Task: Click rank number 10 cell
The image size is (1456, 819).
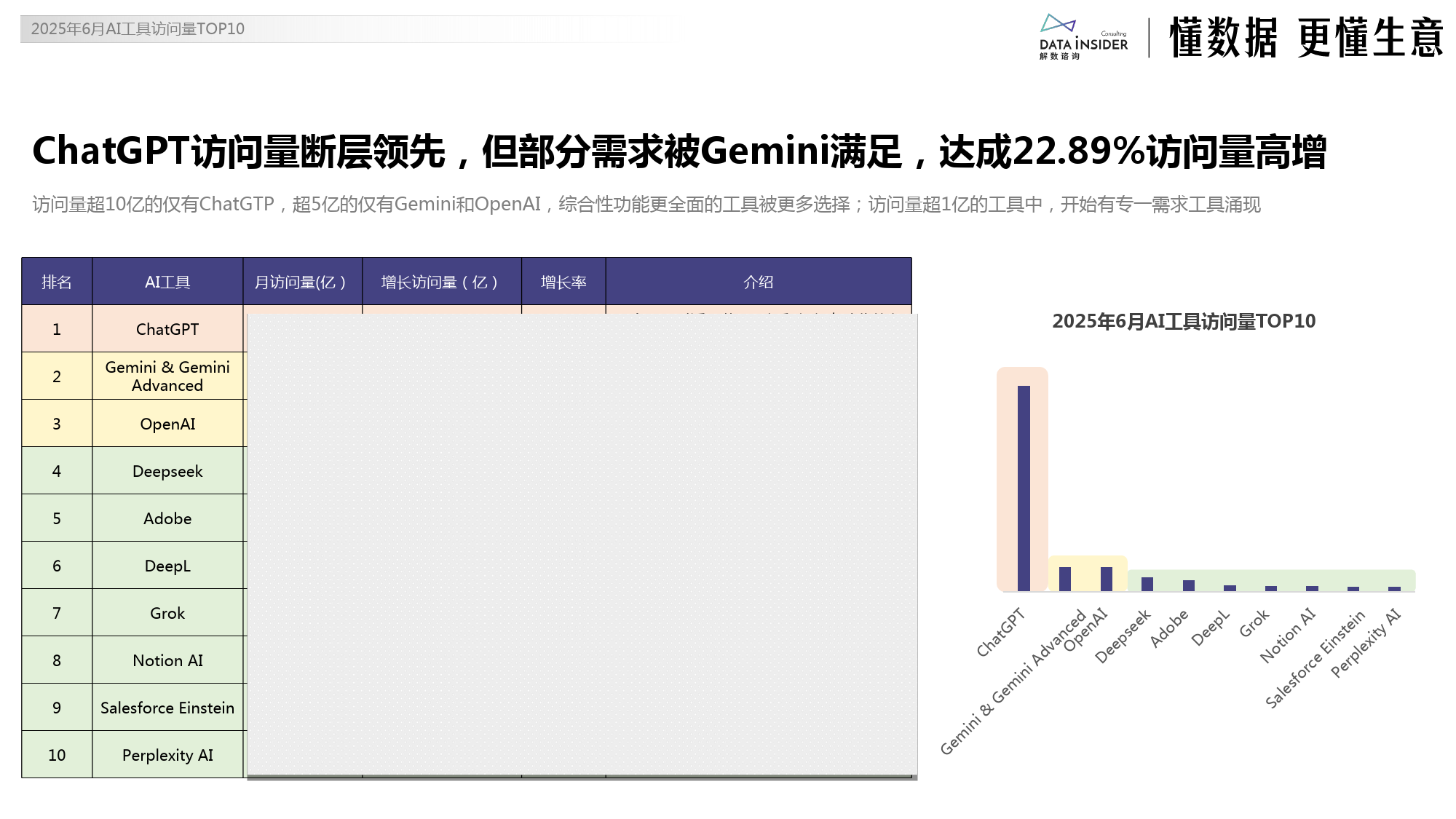Action: (x=57, y=755)
